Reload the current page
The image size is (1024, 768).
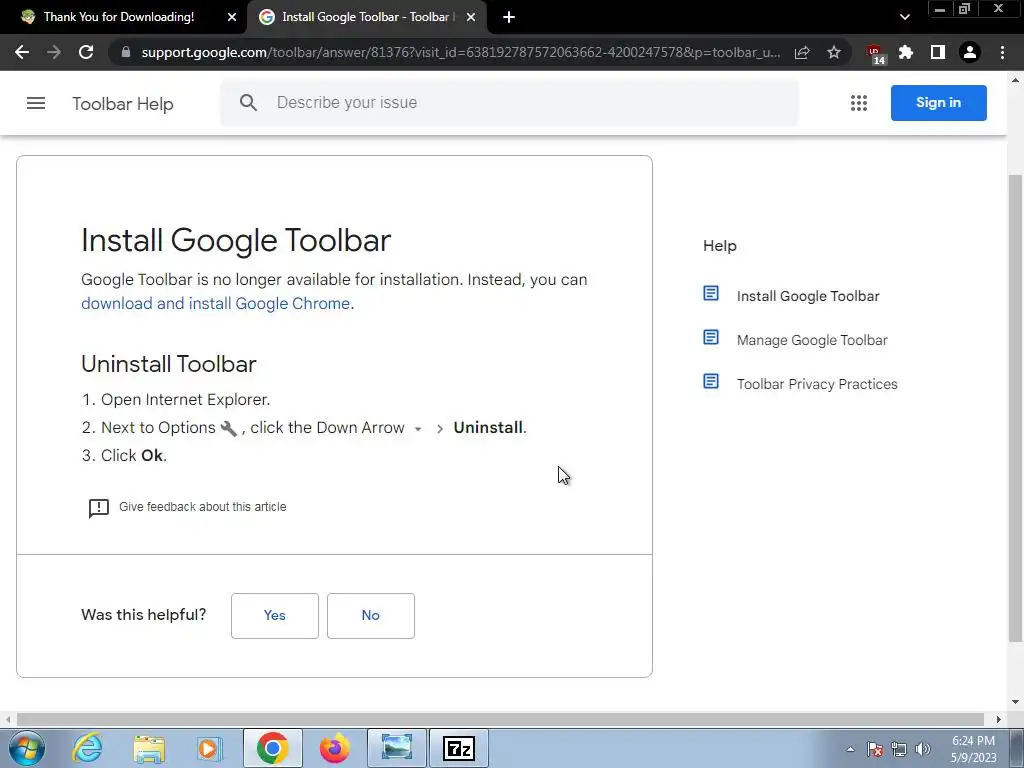[x=86, y=52]
